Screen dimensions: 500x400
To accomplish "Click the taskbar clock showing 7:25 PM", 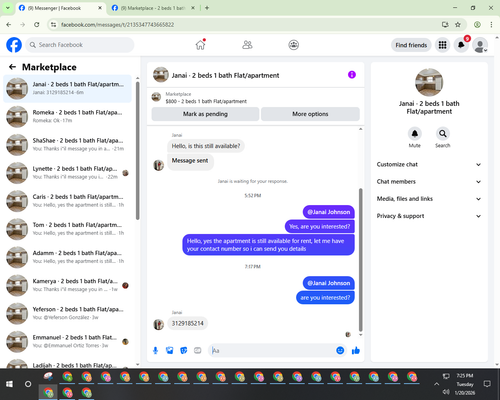I will [x=465, y=384].
